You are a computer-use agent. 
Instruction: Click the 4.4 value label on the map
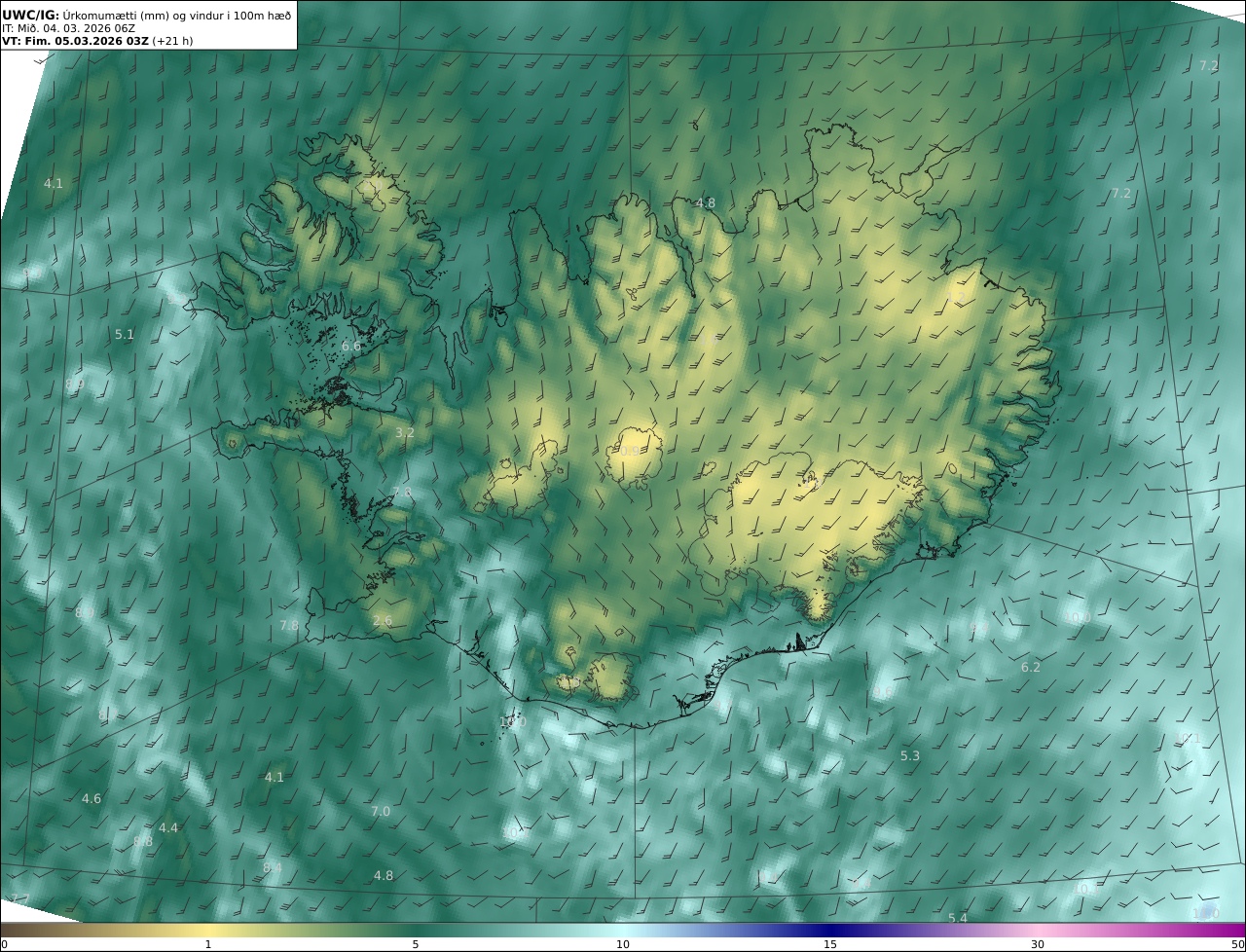(168, 827)
